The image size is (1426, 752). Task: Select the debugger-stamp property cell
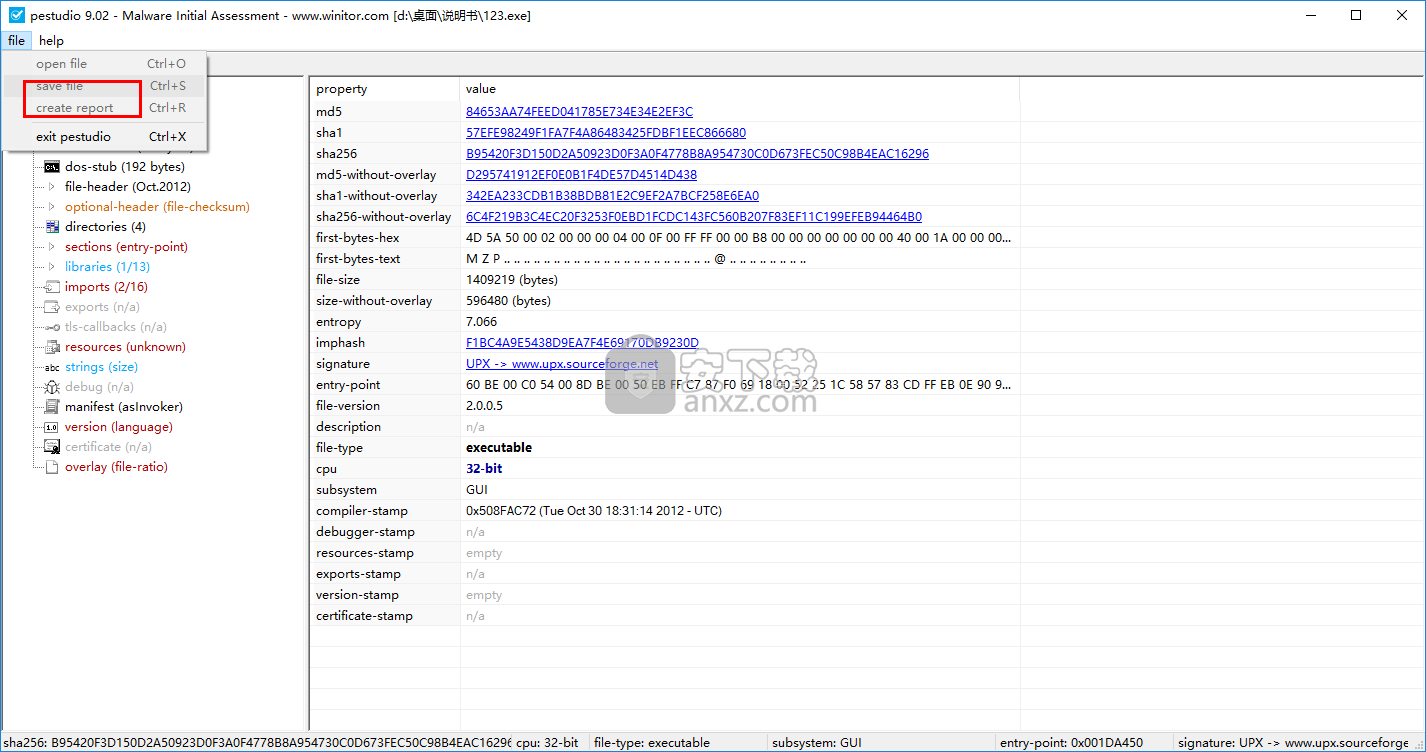[x=385, y=532]
